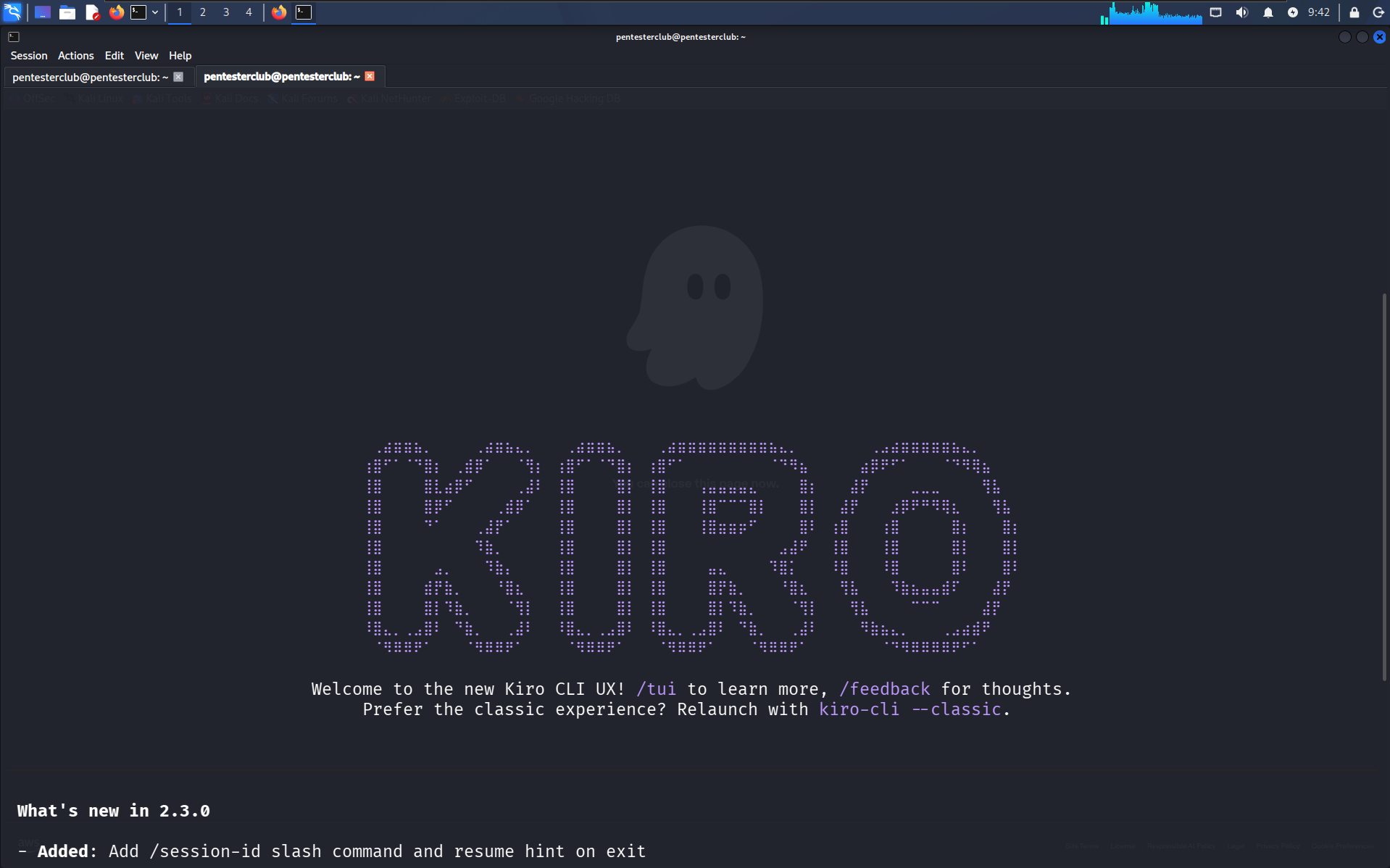Open the Actions menu

click(x=76, y=56)
